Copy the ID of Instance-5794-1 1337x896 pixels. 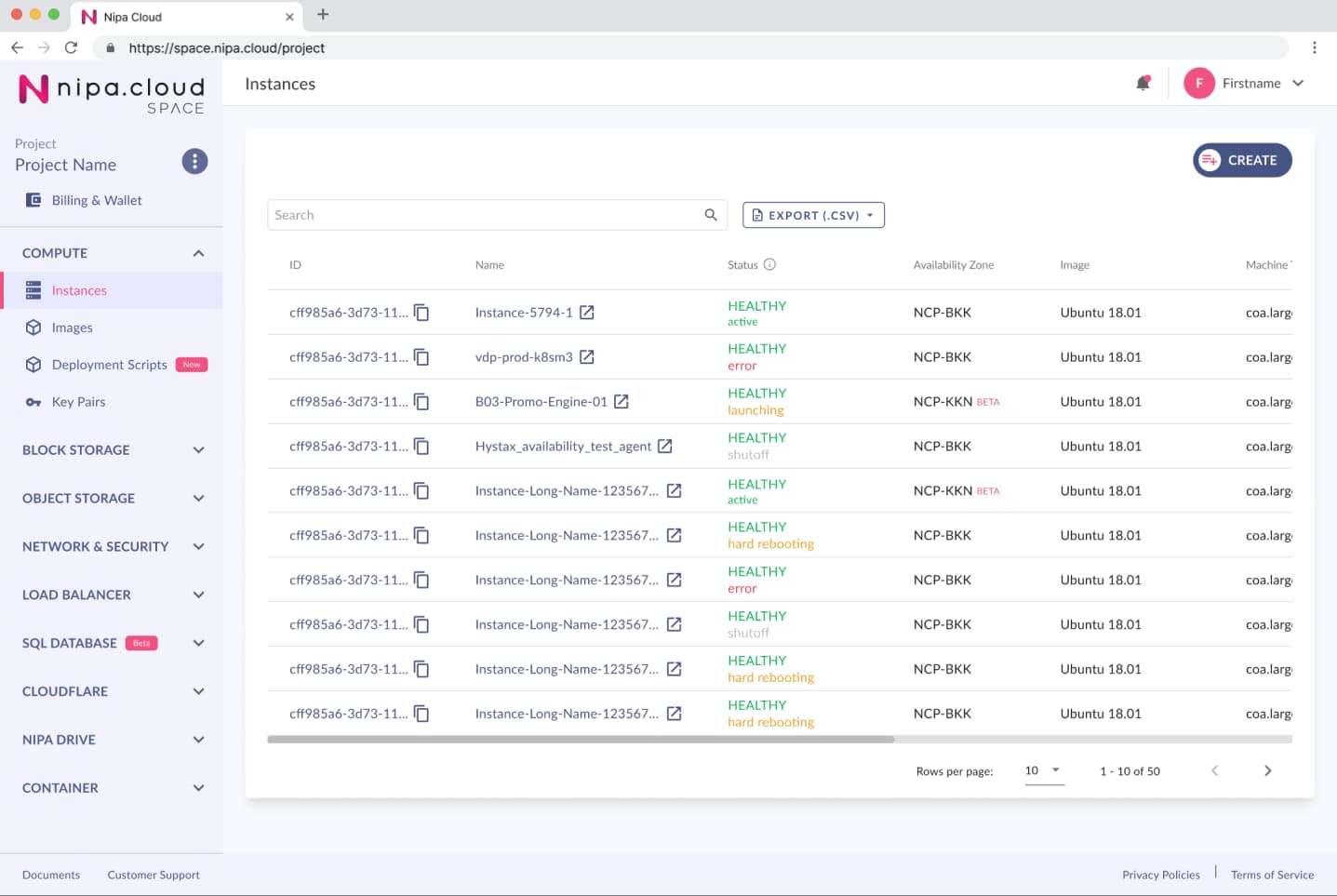pyautogui.click(x=421, y=313)
